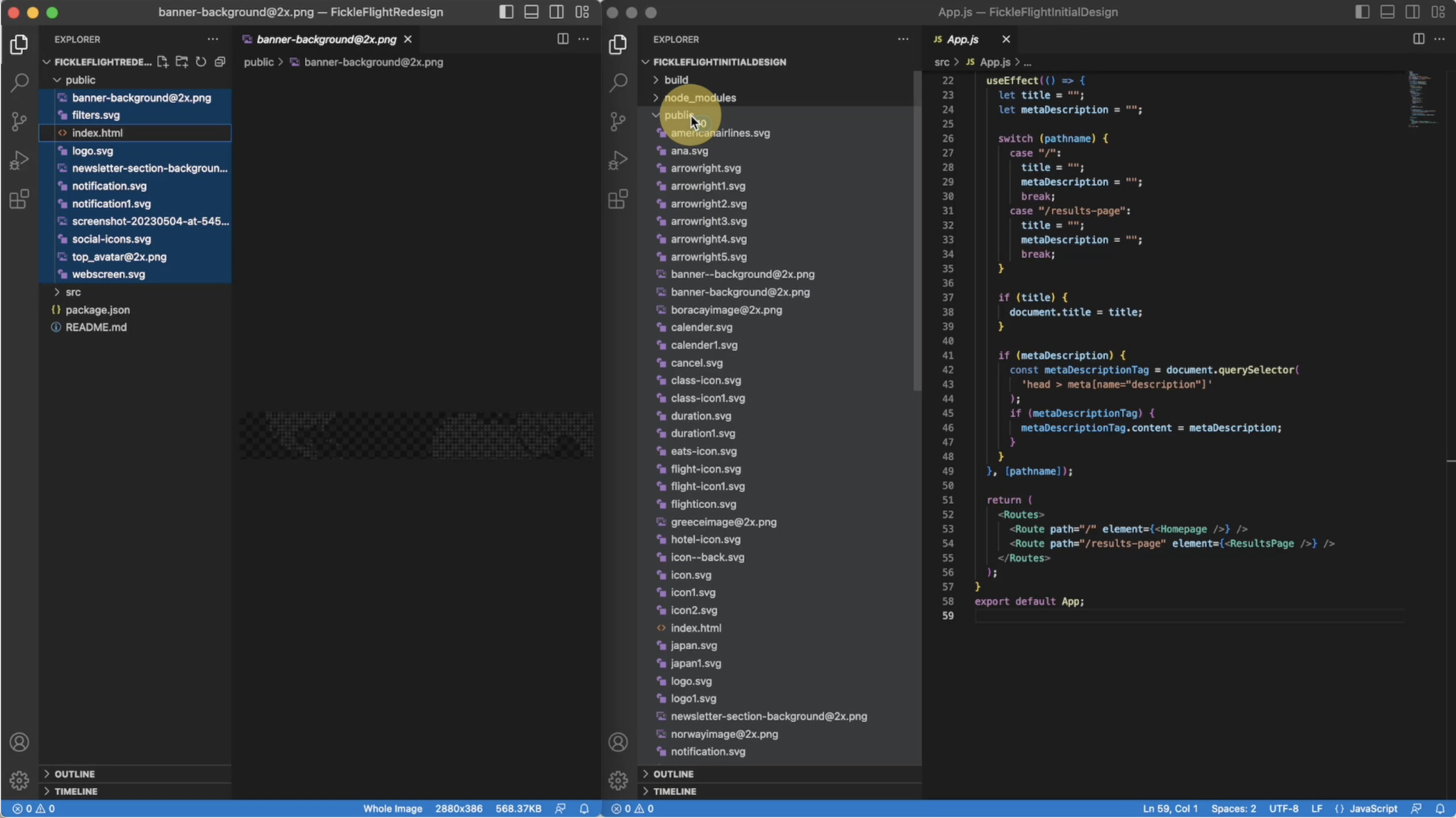Split the App.js editor
The height and width of the screenshot is (818, 1456).
[1418, 39]
